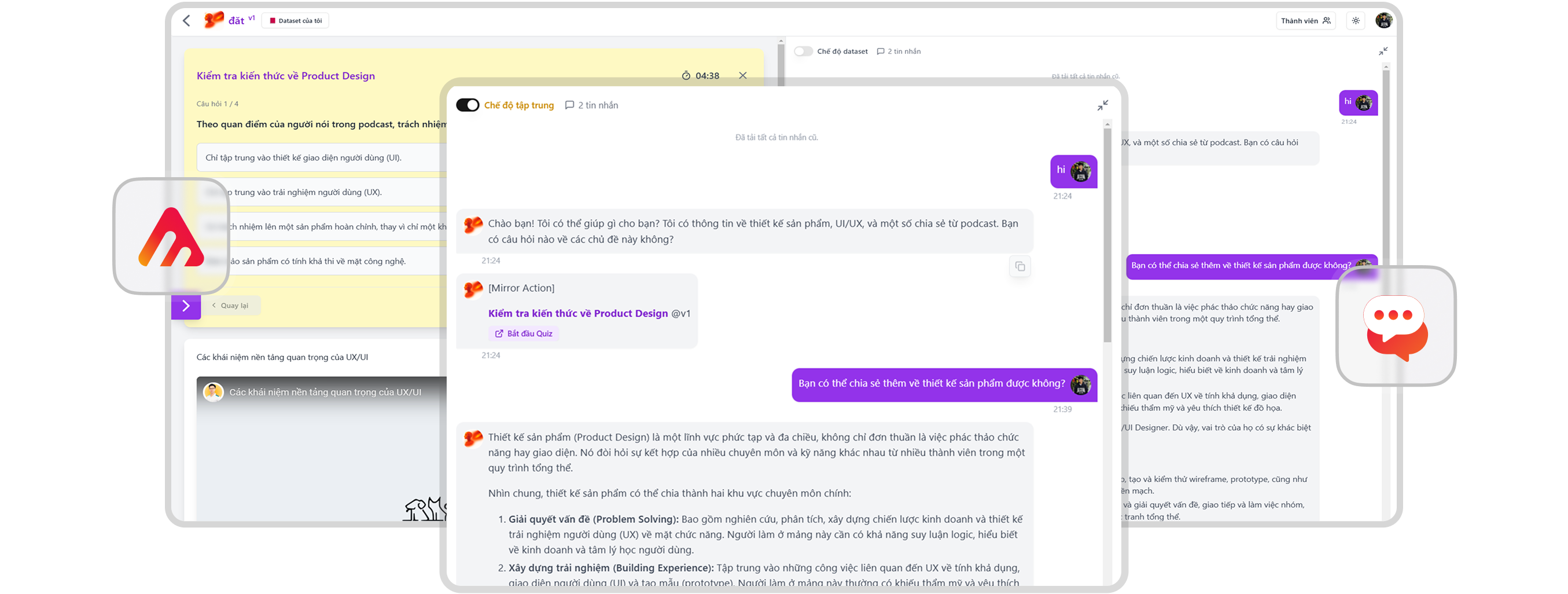1568x594 pixels.
Task: Enable the Chế độ dataset toggle
Action: 803,51
